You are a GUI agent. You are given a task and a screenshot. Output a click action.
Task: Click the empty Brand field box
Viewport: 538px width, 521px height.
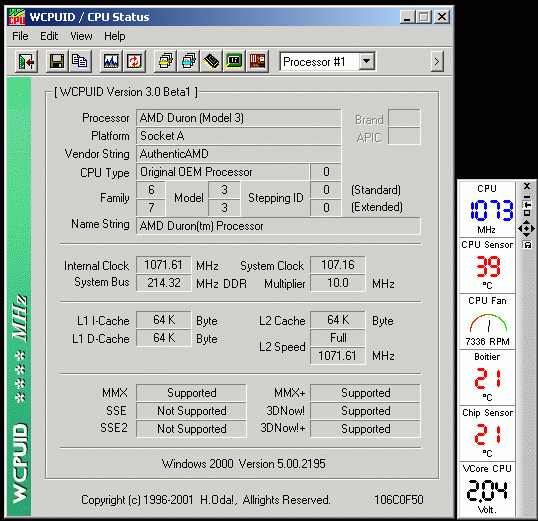(x=404, y=118)
